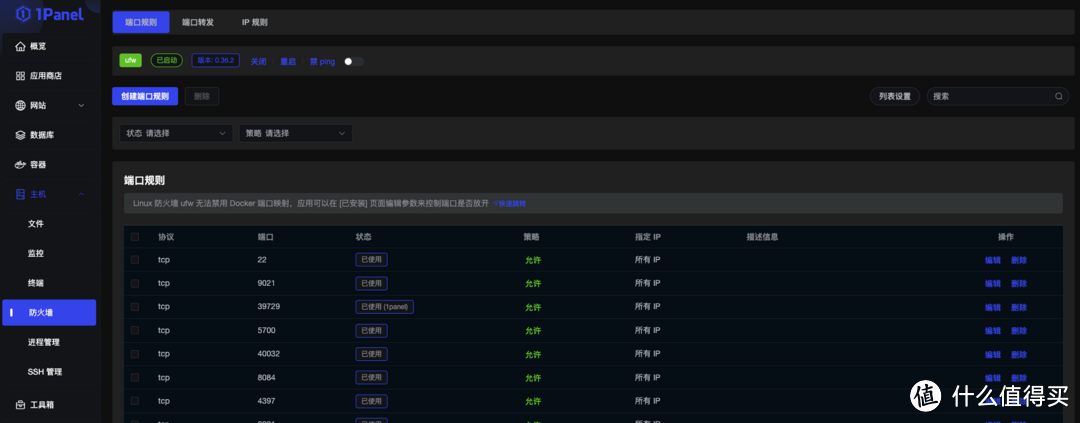Image resolution: width=1080 pixels, height=423 pixels.
Task: Open the 状态 filter dropdown
Action: (x=176, y=133)
